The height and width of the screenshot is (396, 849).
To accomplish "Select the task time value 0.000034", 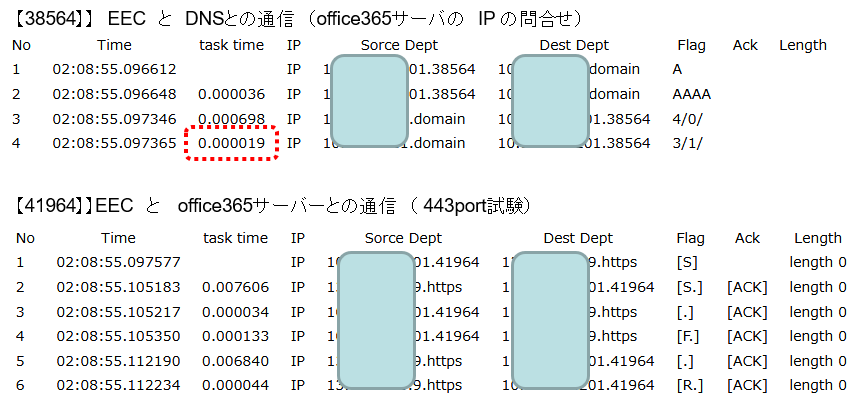I will (236, 312).
